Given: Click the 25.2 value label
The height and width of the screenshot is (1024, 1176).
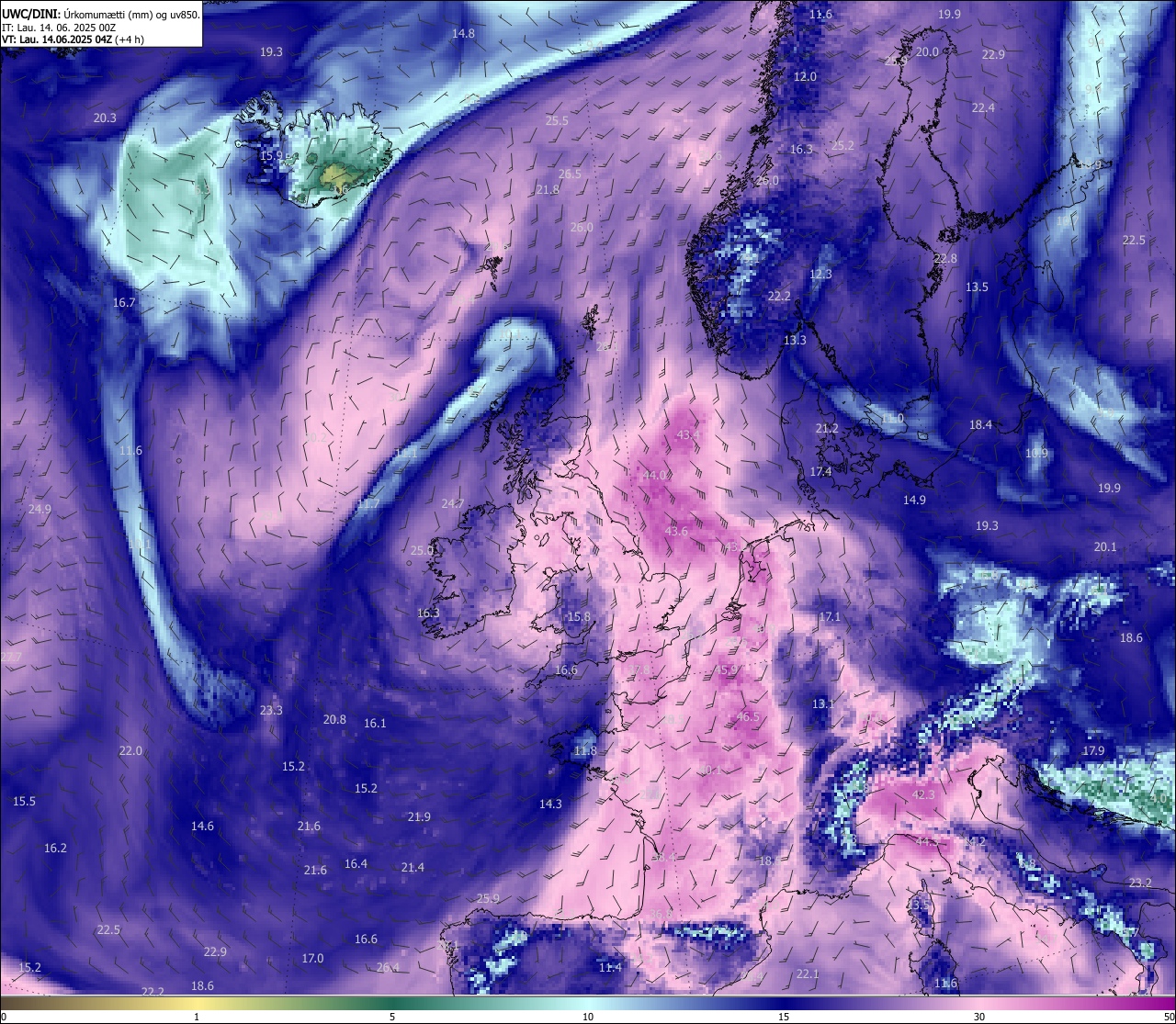Looking at the screenshot, I should (x=842, y=145).
